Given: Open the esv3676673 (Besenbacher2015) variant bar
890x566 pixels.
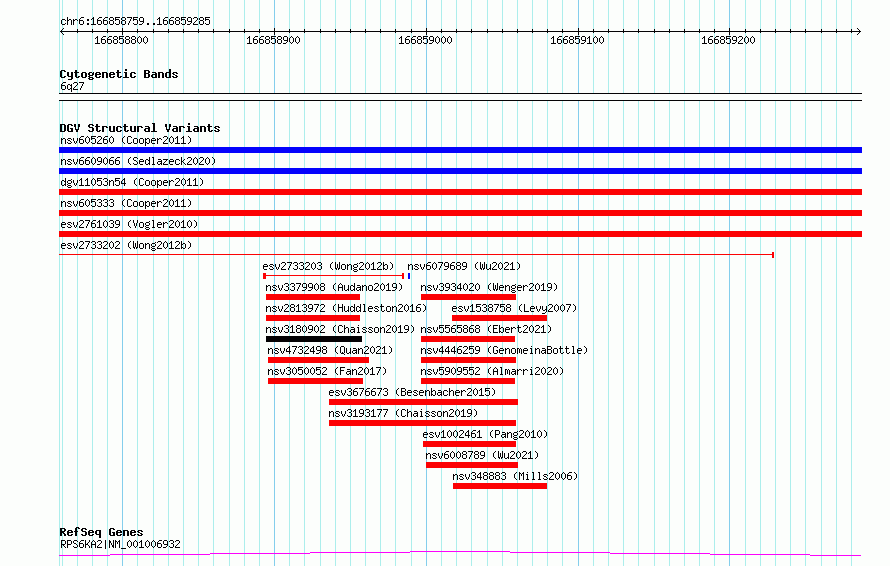Looking at the screenshot, I should click(x=423, y=402).
